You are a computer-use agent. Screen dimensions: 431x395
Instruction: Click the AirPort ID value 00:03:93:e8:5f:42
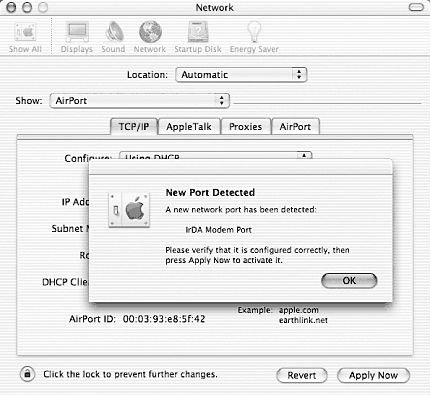[x=164, y=319]
